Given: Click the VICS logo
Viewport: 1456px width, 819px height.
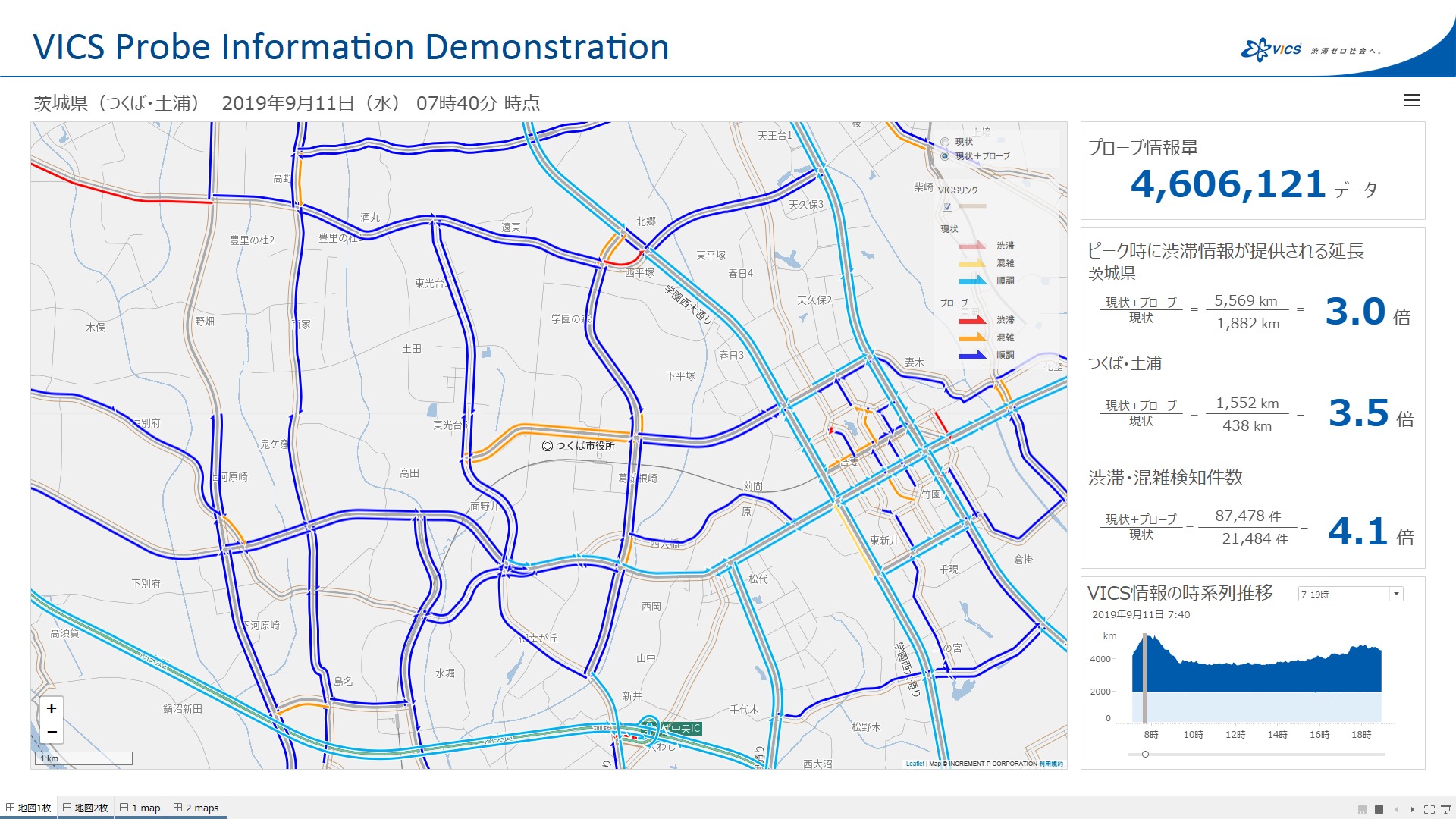Looking at the screenshot, I should (x=1272, y=50).
